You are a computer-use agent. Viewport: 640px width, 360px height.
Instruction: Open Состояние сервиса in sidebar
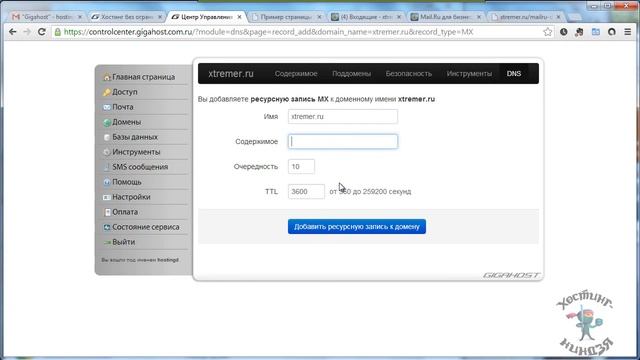point(146,227)
